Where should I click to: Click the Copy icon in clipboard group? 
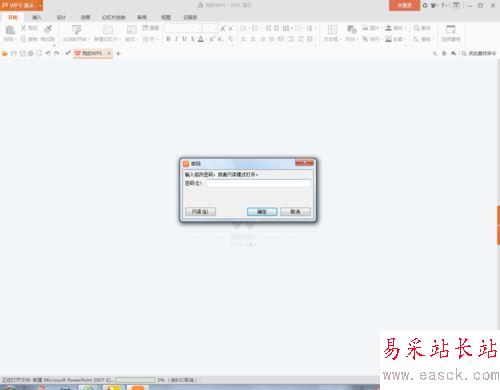pyautogui.click(x=23, y=39)
